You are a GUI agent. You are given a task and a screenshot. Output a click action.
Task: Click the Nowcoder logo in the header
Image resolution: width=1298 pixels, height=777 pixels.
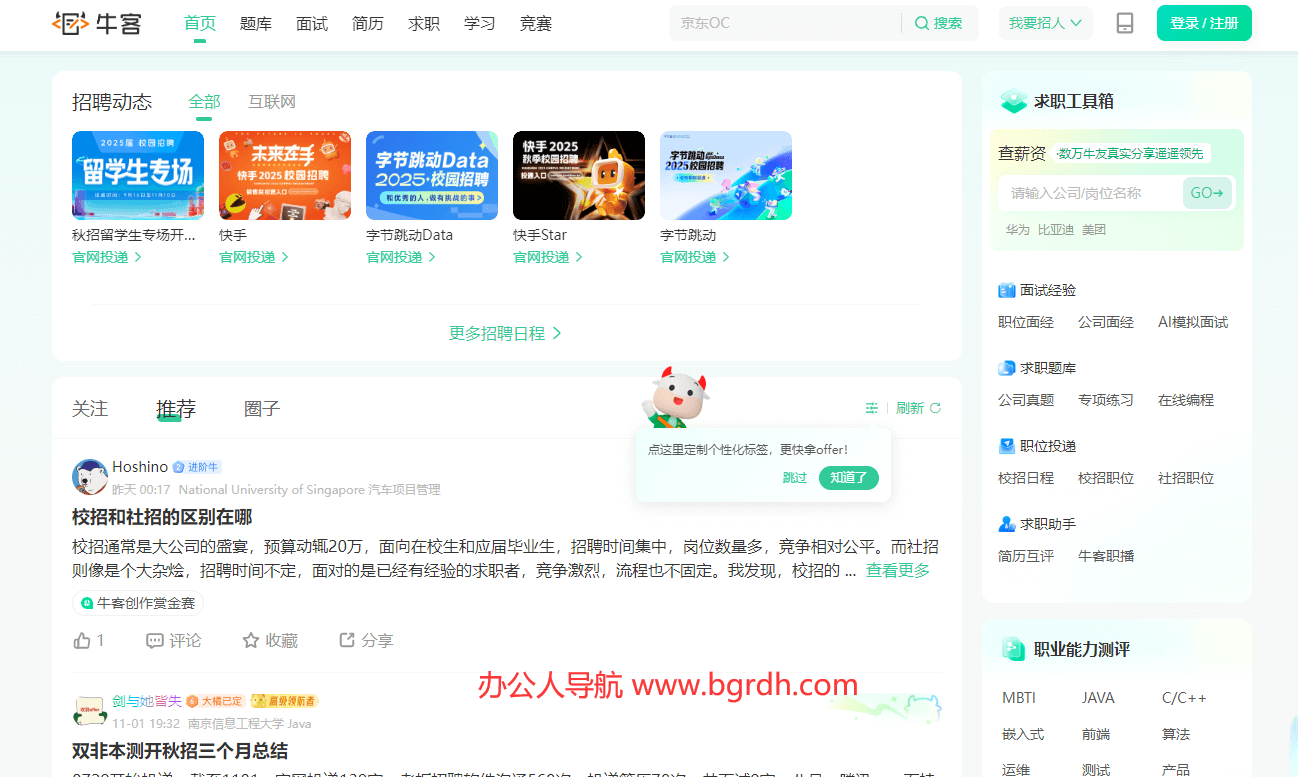98,23
